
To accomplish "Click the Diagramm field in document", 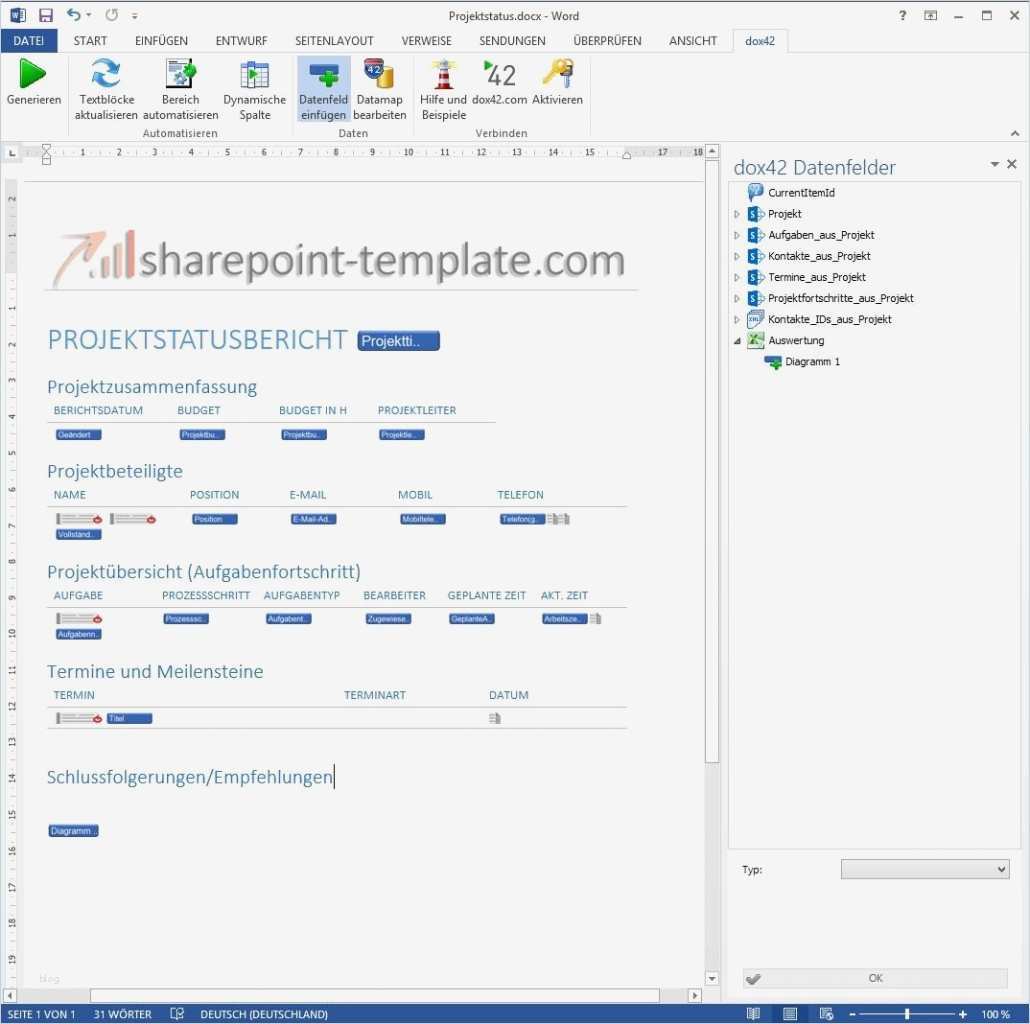I will [74, 830].
